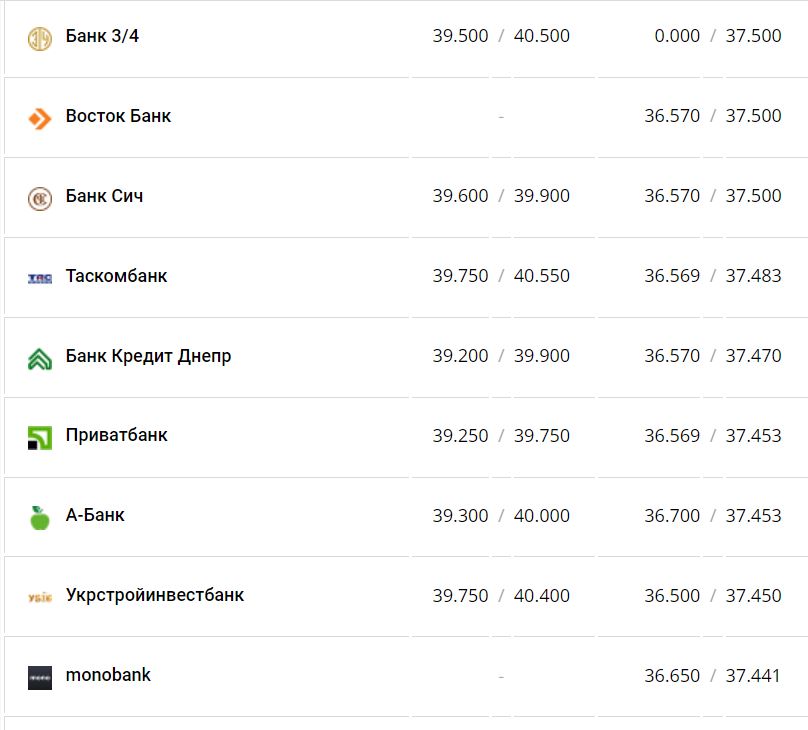Click the Приватбанк green square logo
The width and height of the screenshot is (808, 730).
(39, 437)
